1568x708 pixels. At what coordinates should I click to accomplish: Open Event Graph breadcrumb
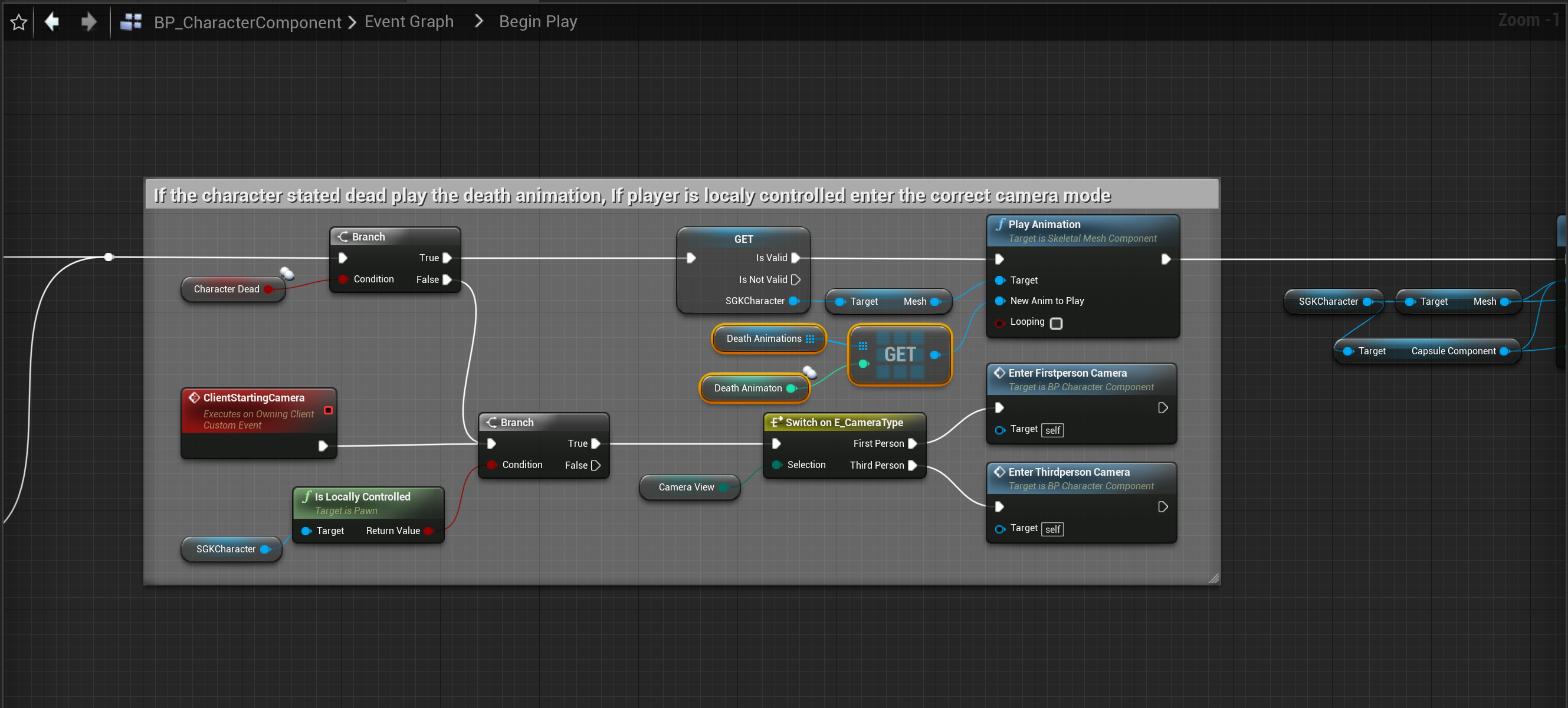408,21
